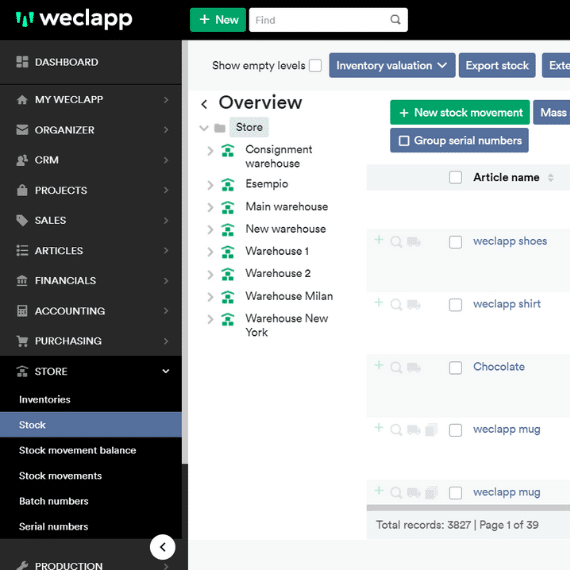Viewport: 570px width, 570px height.
Task: Check the first weclapp mug row checkbox
Action: [x=455, y=430]
